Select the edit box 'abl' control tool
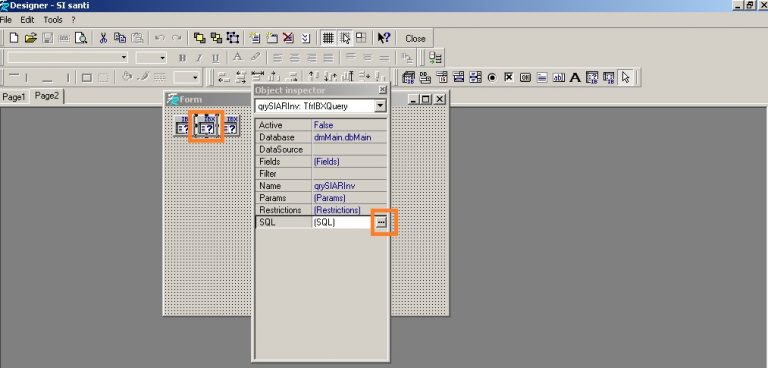The width and height of the screenshot is (768, 368). (558, 77)
